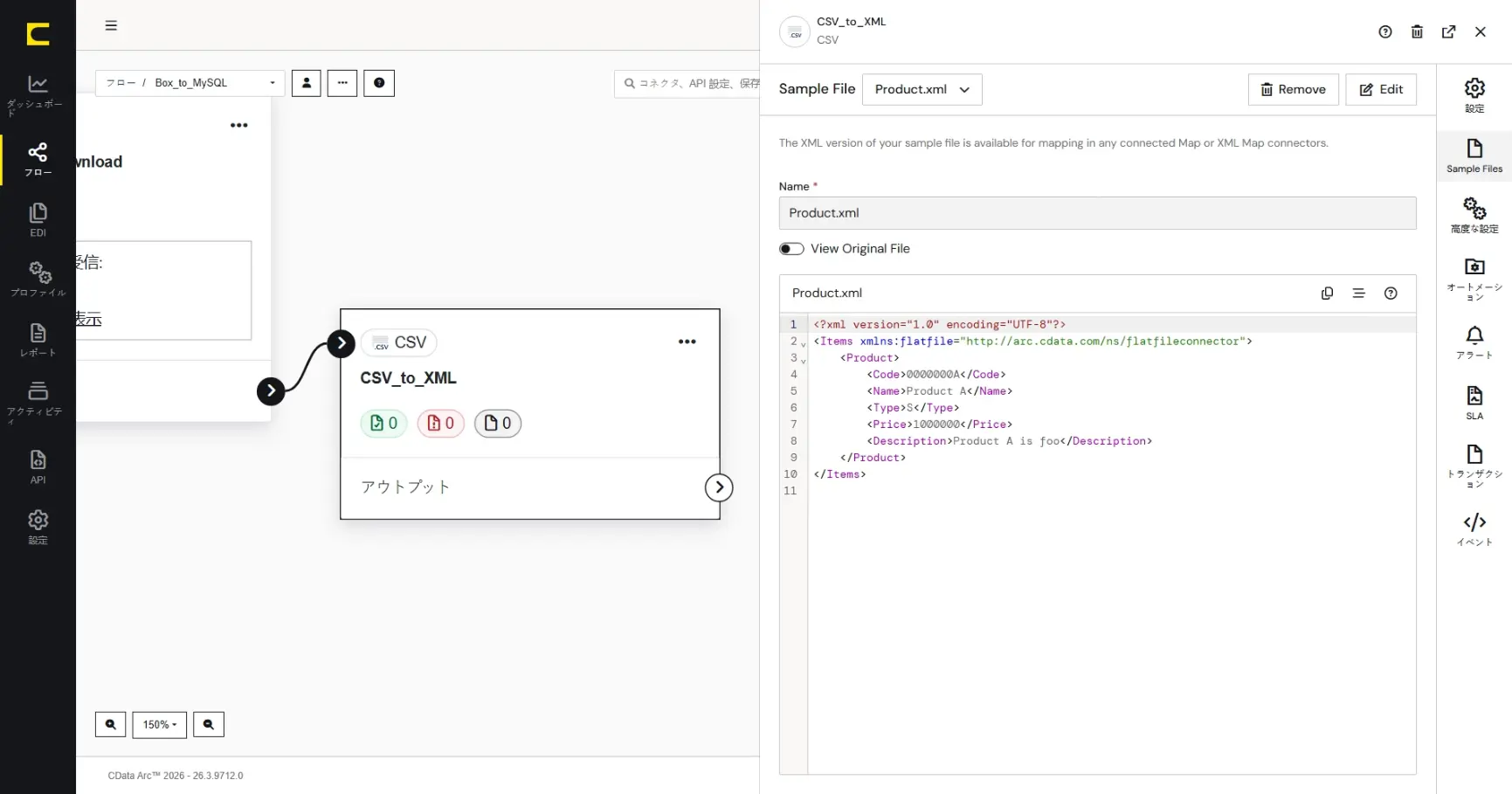Open the トランザクション transactions tab

coord(1474,466)
